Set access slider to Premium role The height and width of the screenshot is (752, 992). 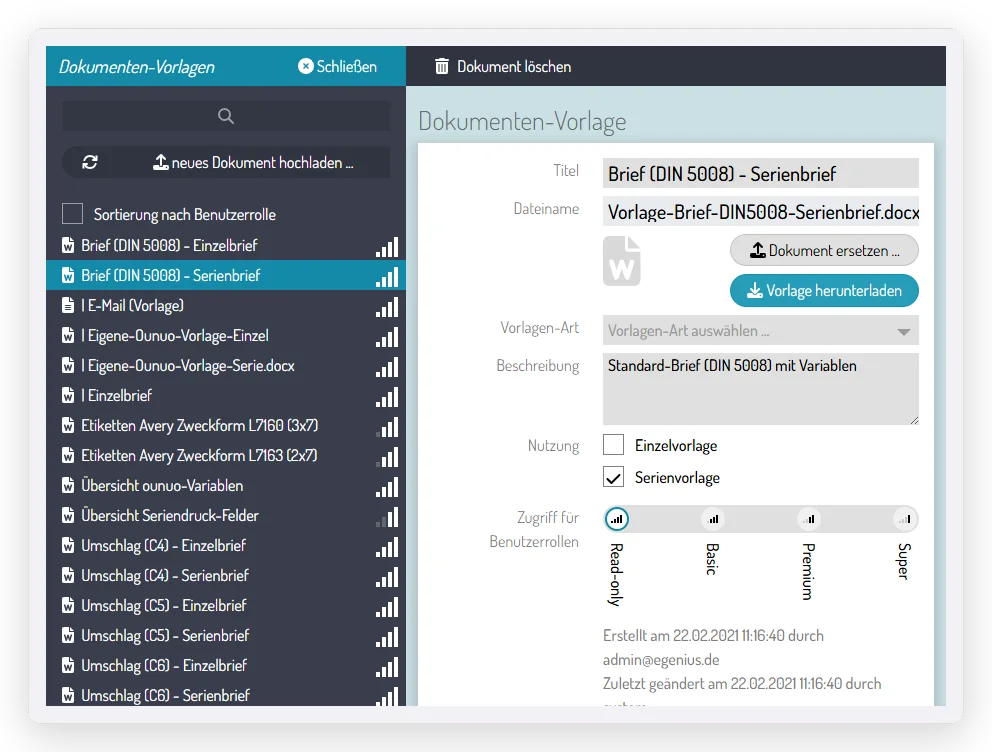pyautogui.click(x=809, y=519)
